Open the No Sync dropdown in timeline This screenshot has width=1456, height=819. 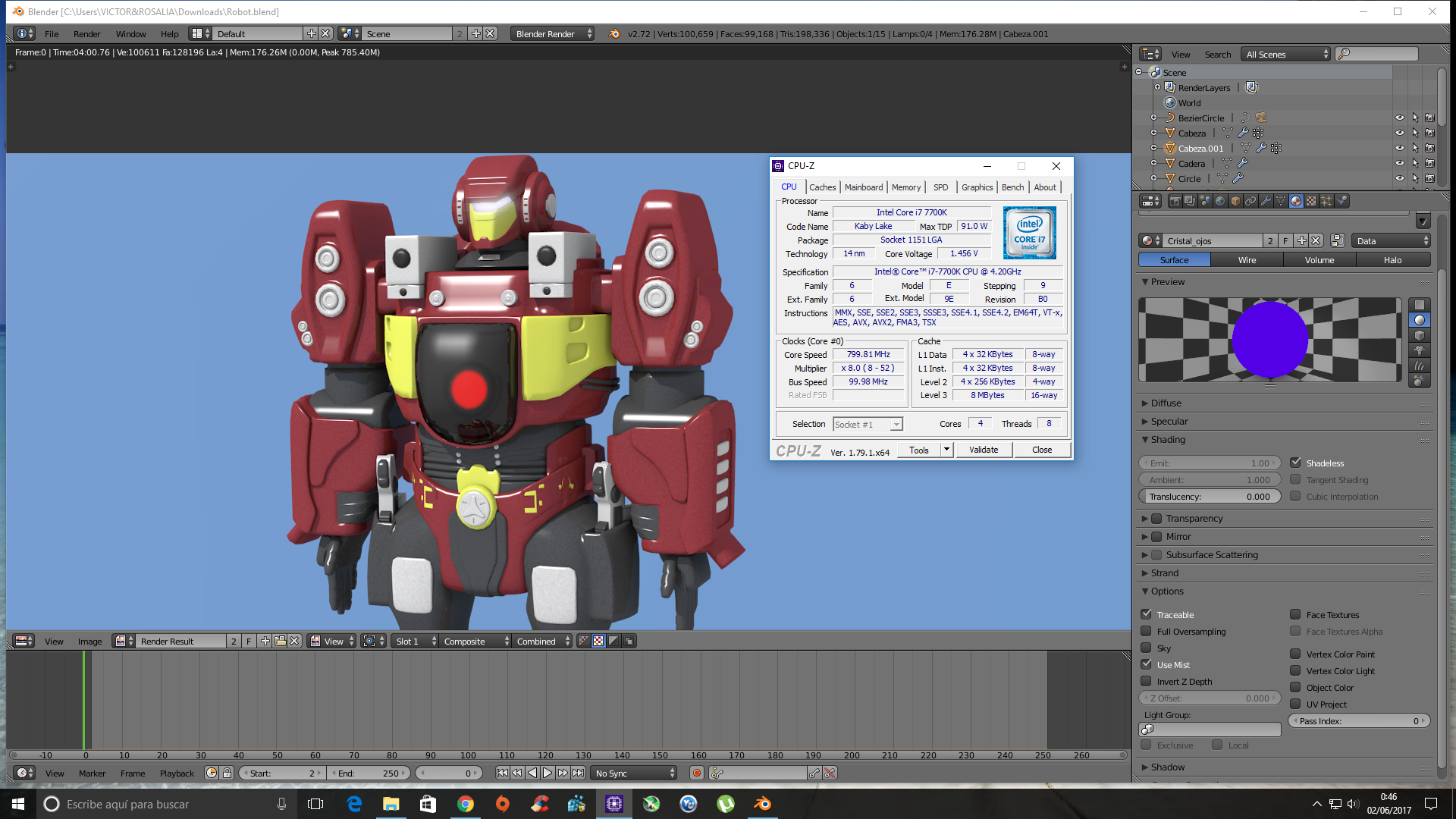[635, 773]
